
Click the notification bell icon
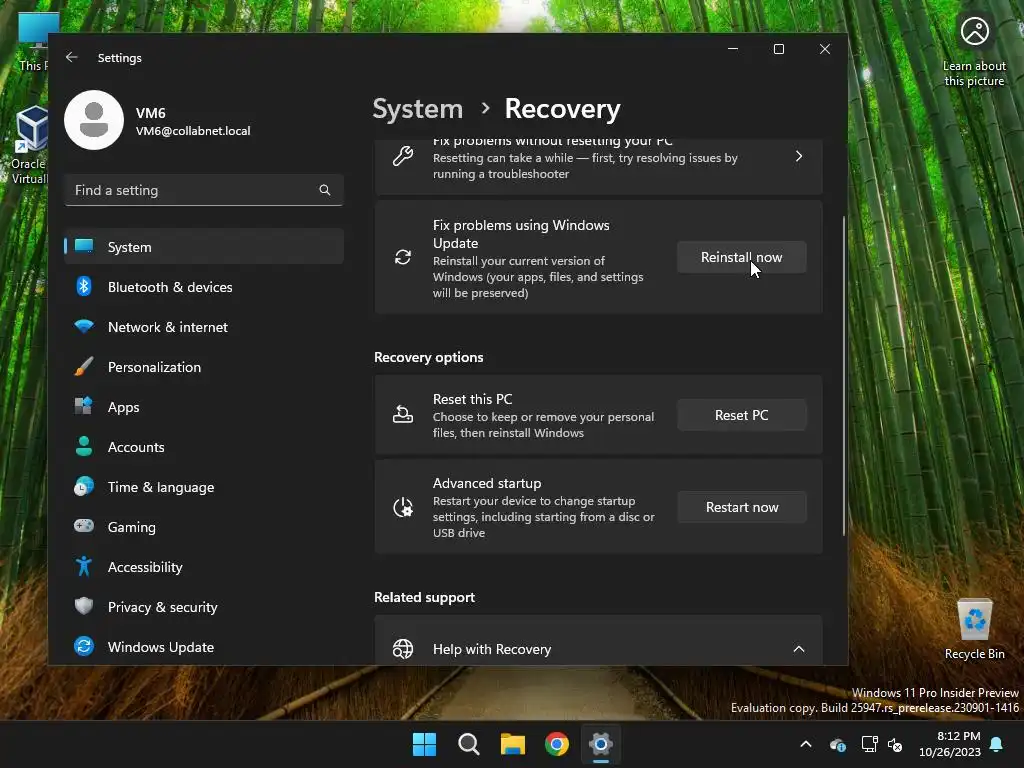tap(997, 744)
